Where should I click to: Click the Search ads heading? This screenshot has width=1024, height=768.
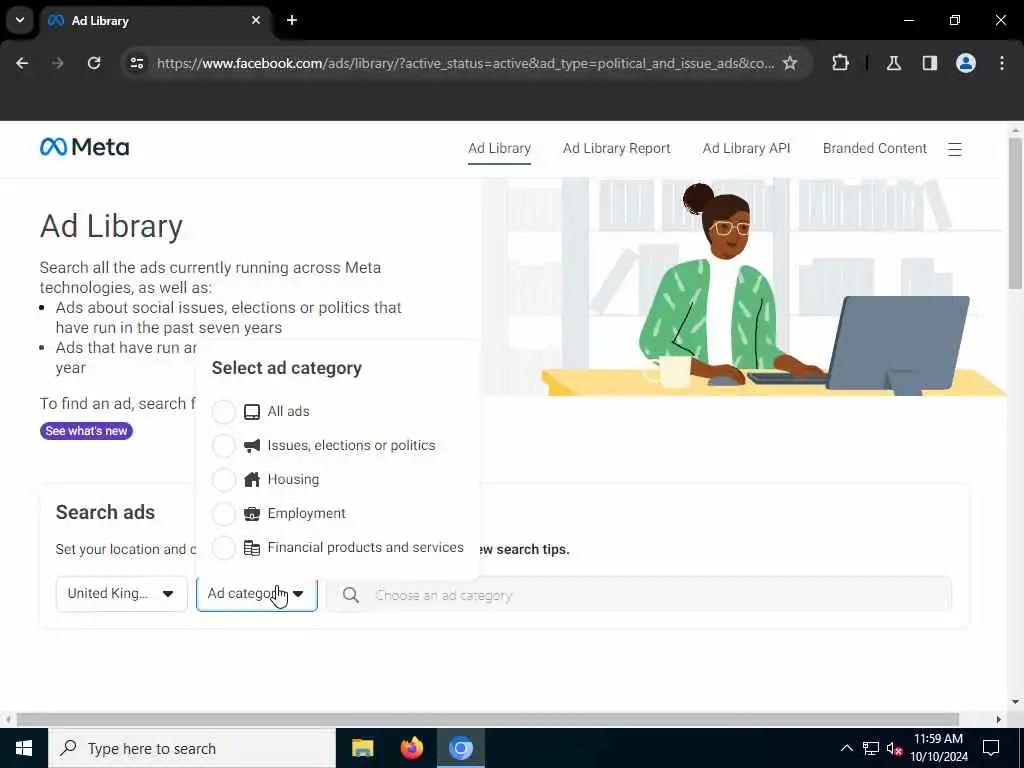tap(105, 513)
